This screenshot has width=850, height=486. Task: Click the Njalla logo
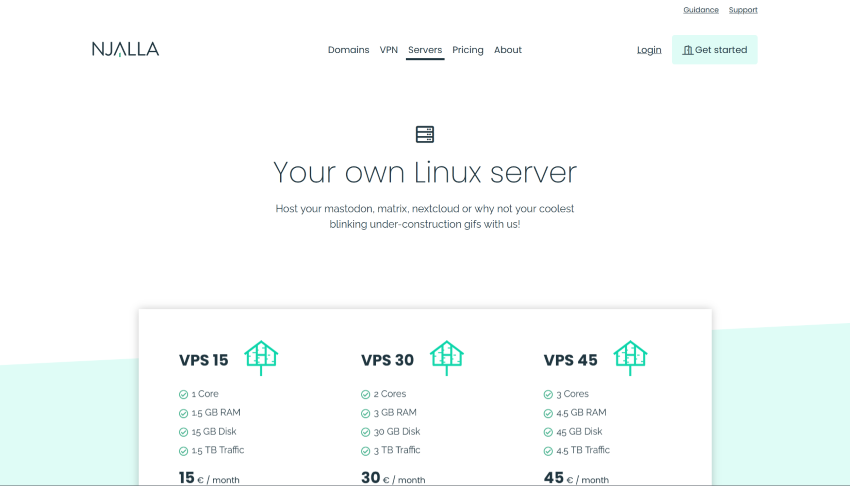[x=125, y=49]
